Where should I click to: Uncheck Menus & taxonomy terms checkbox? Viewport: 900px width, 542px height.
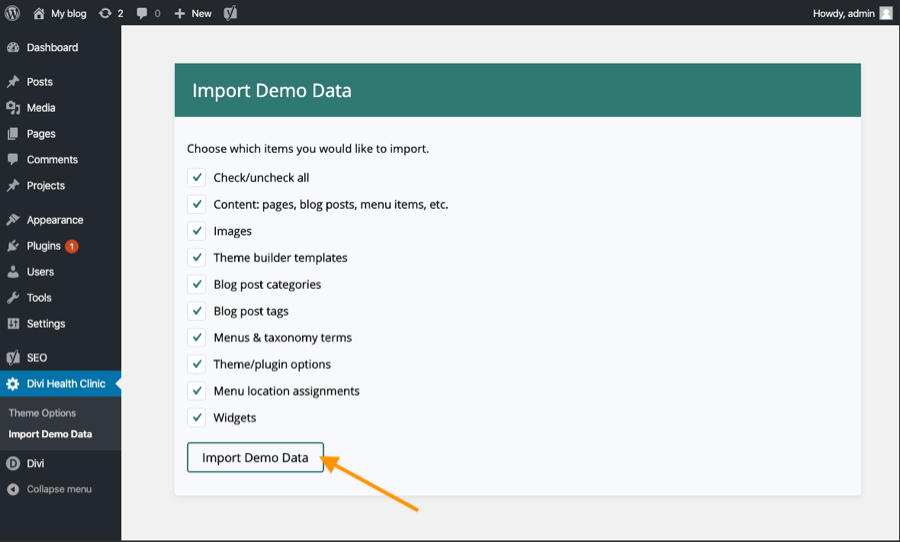[x=196, y=337]
